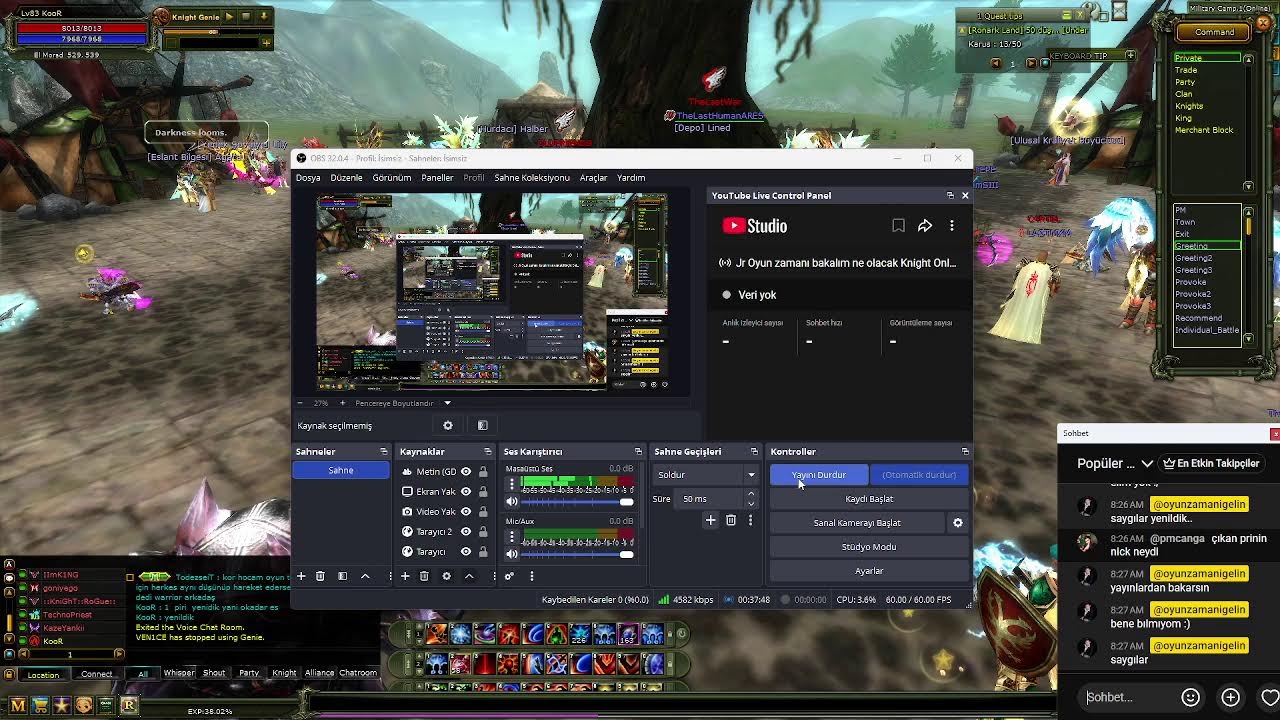Hide the Tarayıcı 2 source eye
This screenshot has height=720, width=1280.
(x=465, y=532)
